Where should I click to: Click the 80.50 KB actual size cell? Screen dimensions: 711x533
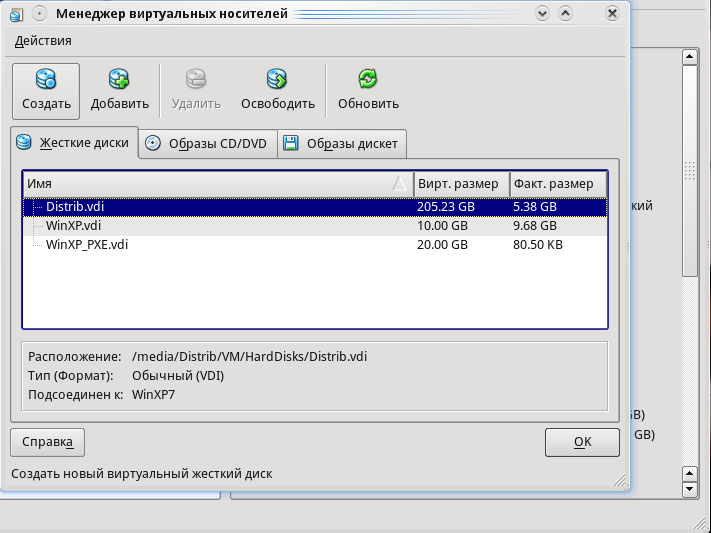point(538,245)
